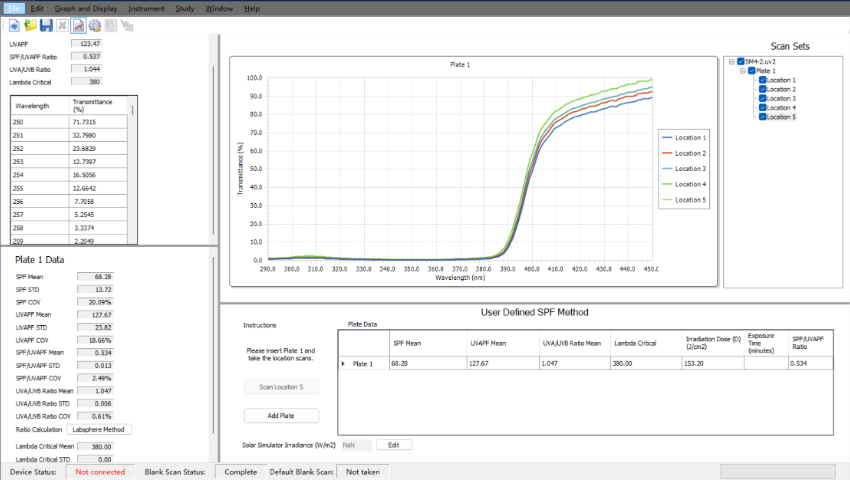Select transmittance value 32.7980
The width and height of the screenshot is (850, 480).
pos(99,135)
